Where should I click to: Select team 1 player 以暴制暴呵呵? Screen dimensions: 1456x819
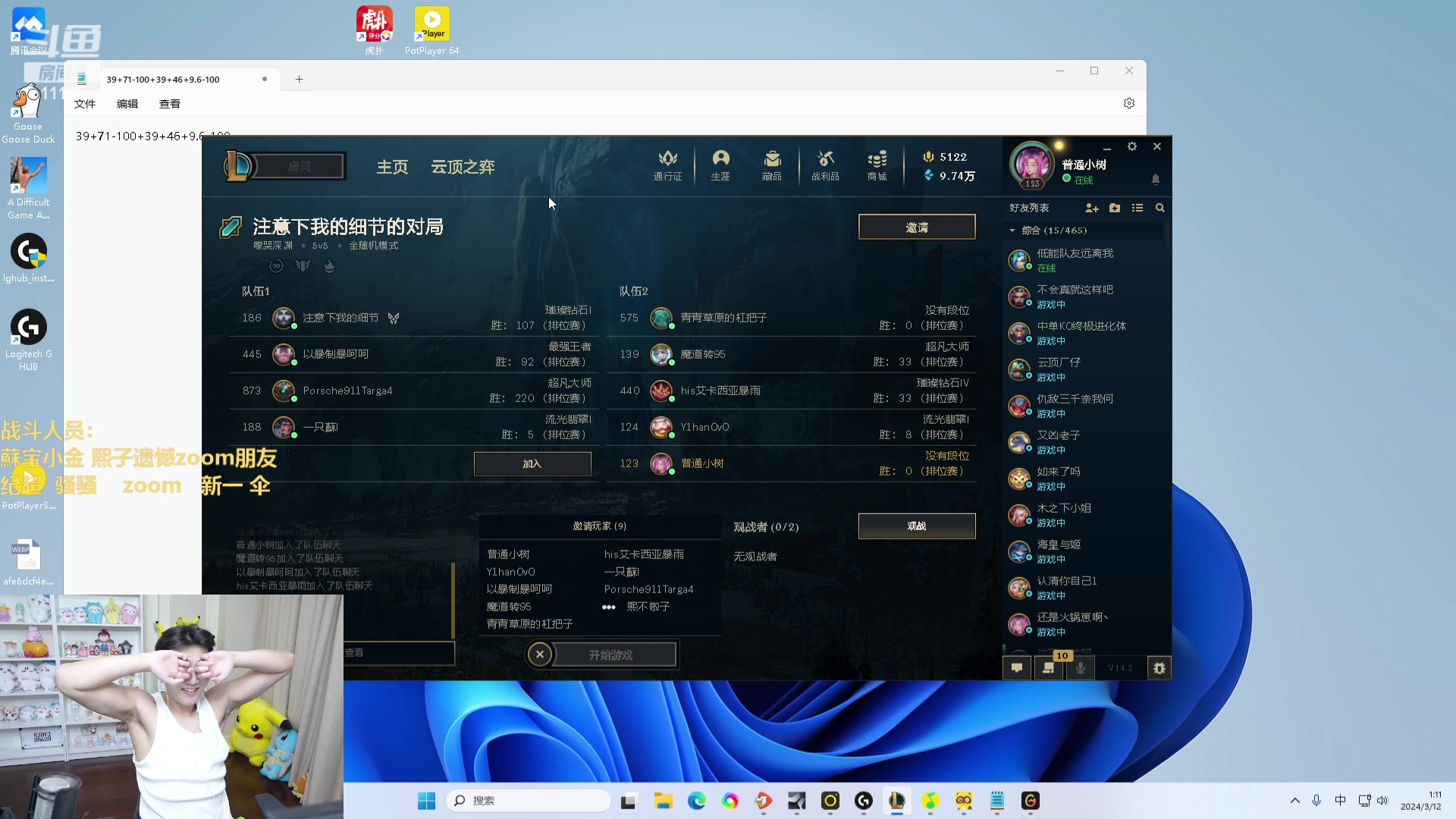coord(414,354)
